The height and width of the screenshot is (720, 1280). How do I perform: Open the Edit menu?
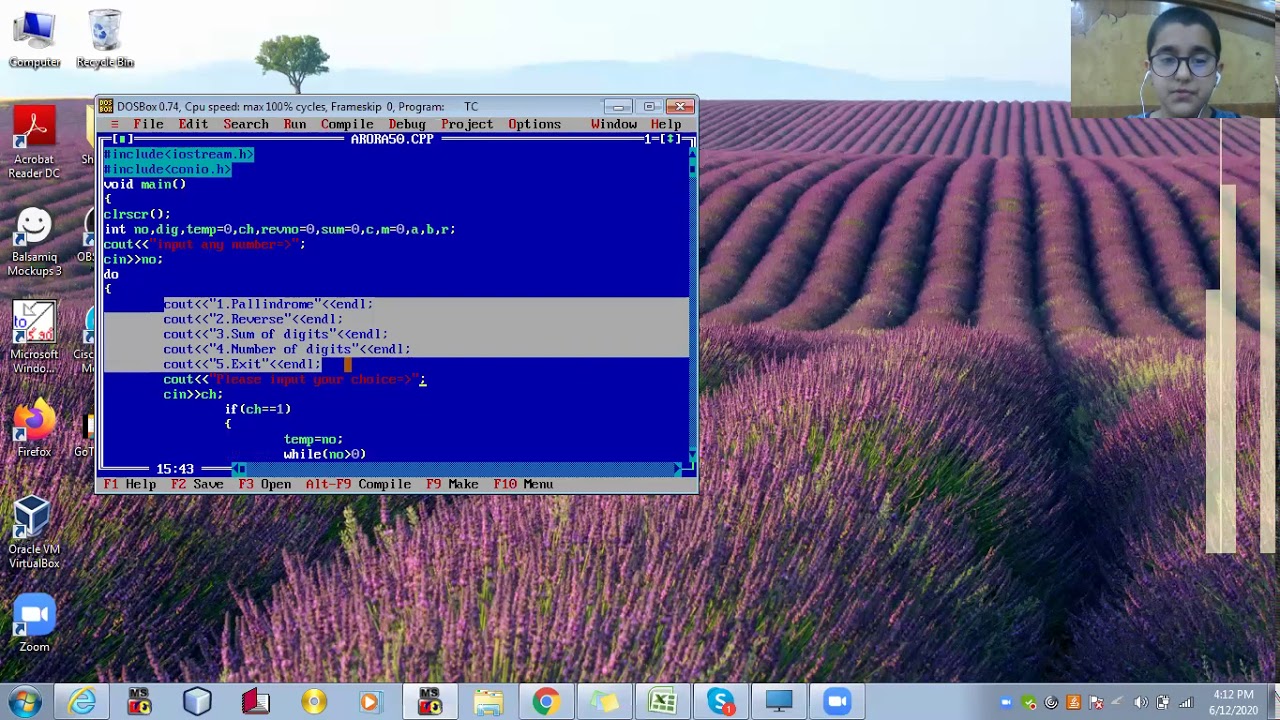[193, 124]
